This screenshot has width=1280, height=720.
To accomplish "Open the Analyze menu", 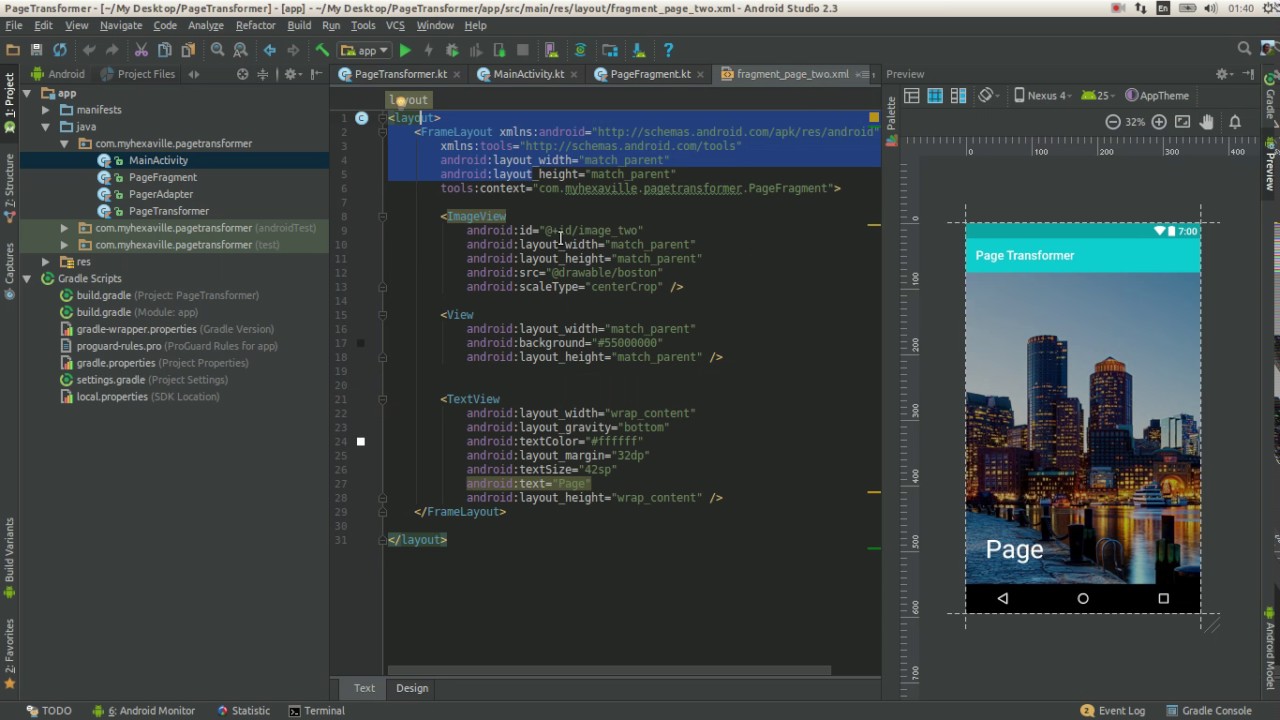I will 205,25.
